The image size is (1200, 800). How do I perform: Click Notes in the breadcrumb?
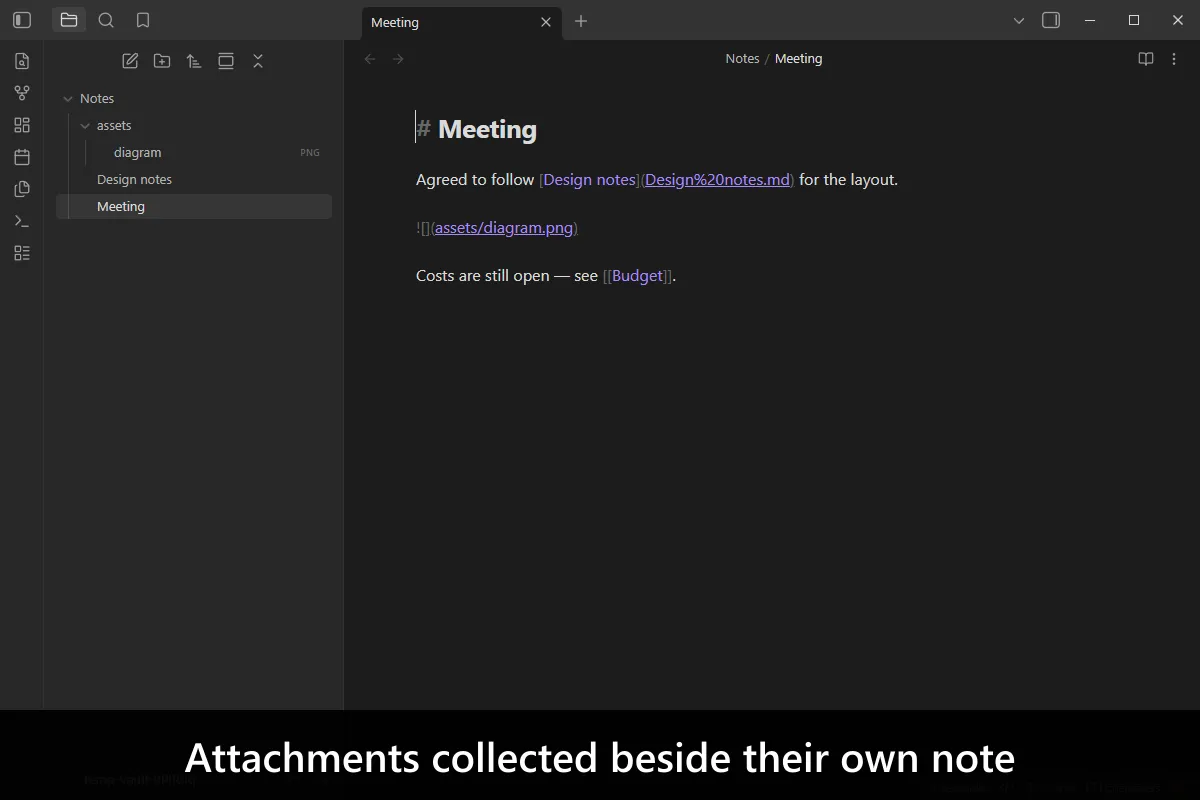[742, 59]
